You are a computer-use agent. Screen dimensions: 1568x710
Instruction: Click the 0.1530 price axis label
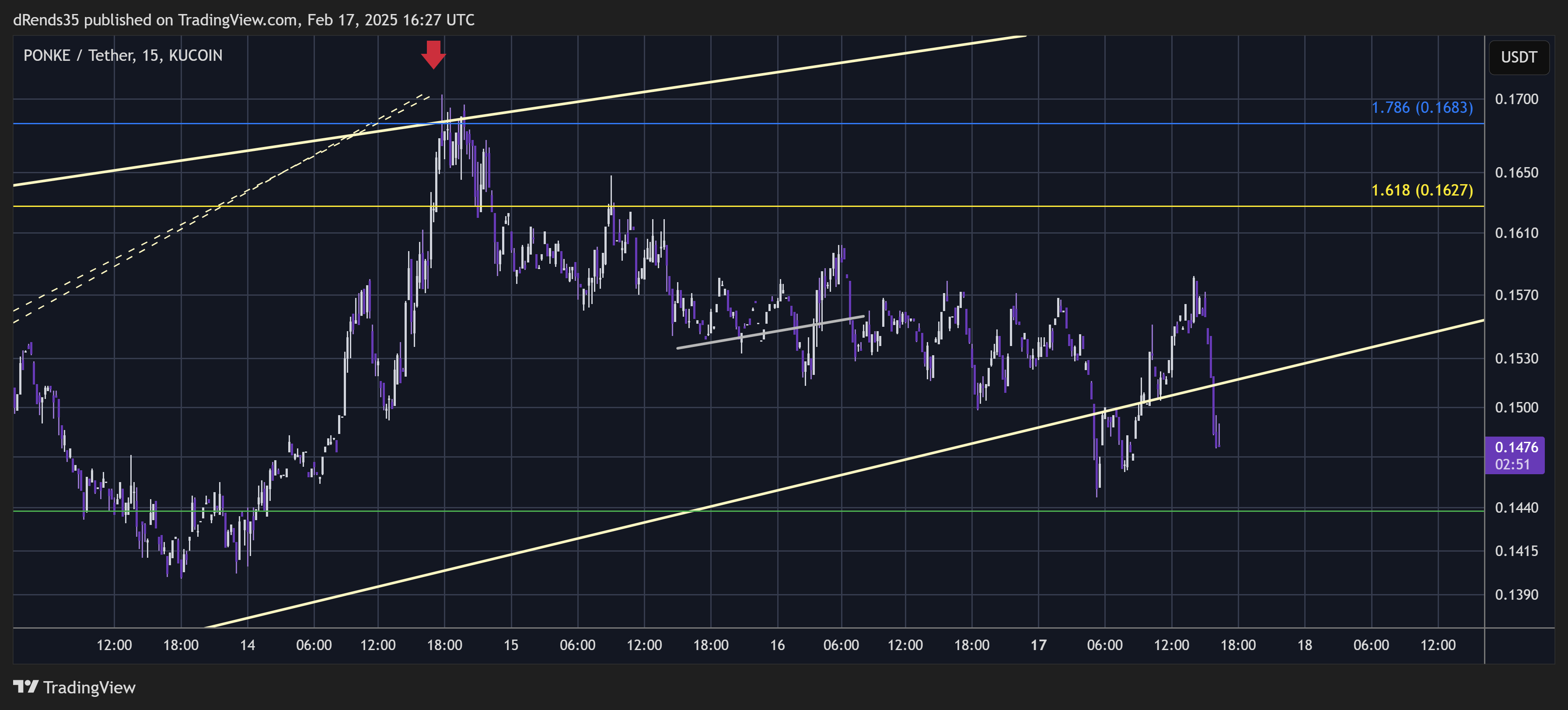[x=1516, y=359]
